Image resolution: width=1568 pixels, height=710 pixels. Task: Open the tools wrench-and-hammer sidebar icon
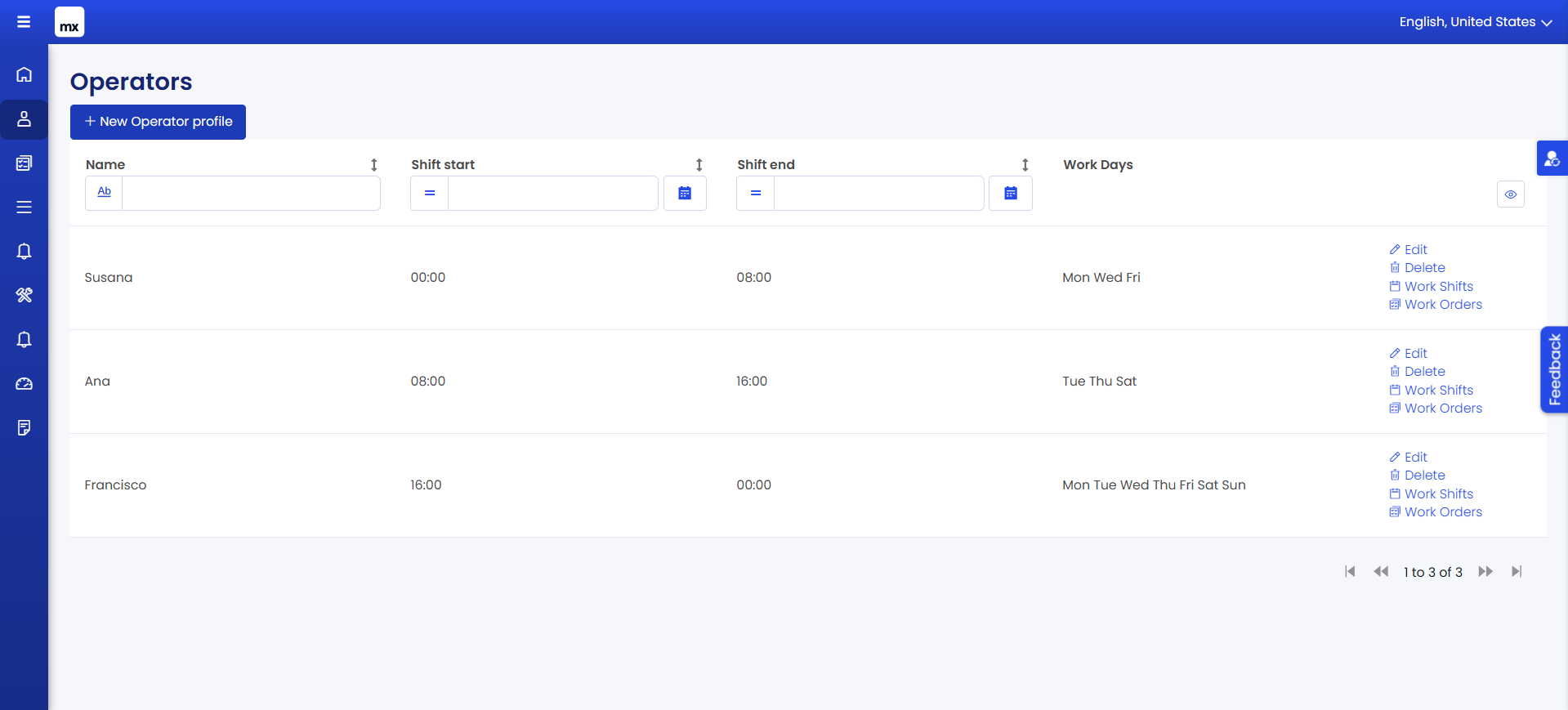24,295
